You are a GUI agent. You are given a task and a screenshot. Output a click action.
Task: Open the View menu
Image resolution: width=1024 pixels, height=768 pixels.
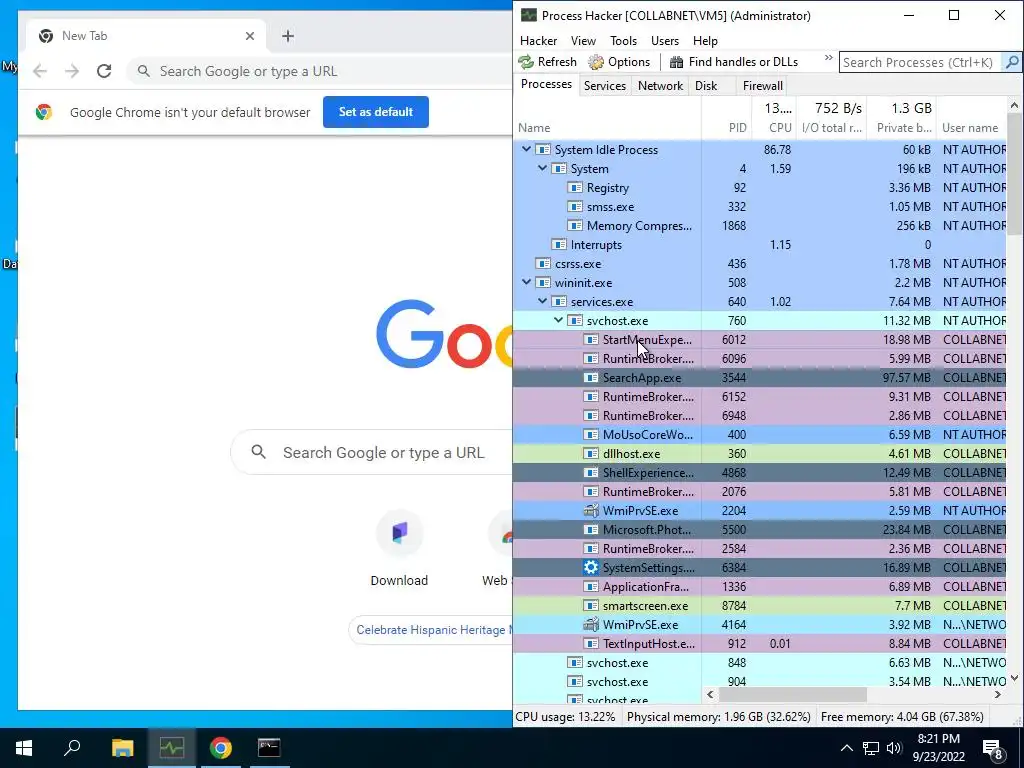point(583,40)
